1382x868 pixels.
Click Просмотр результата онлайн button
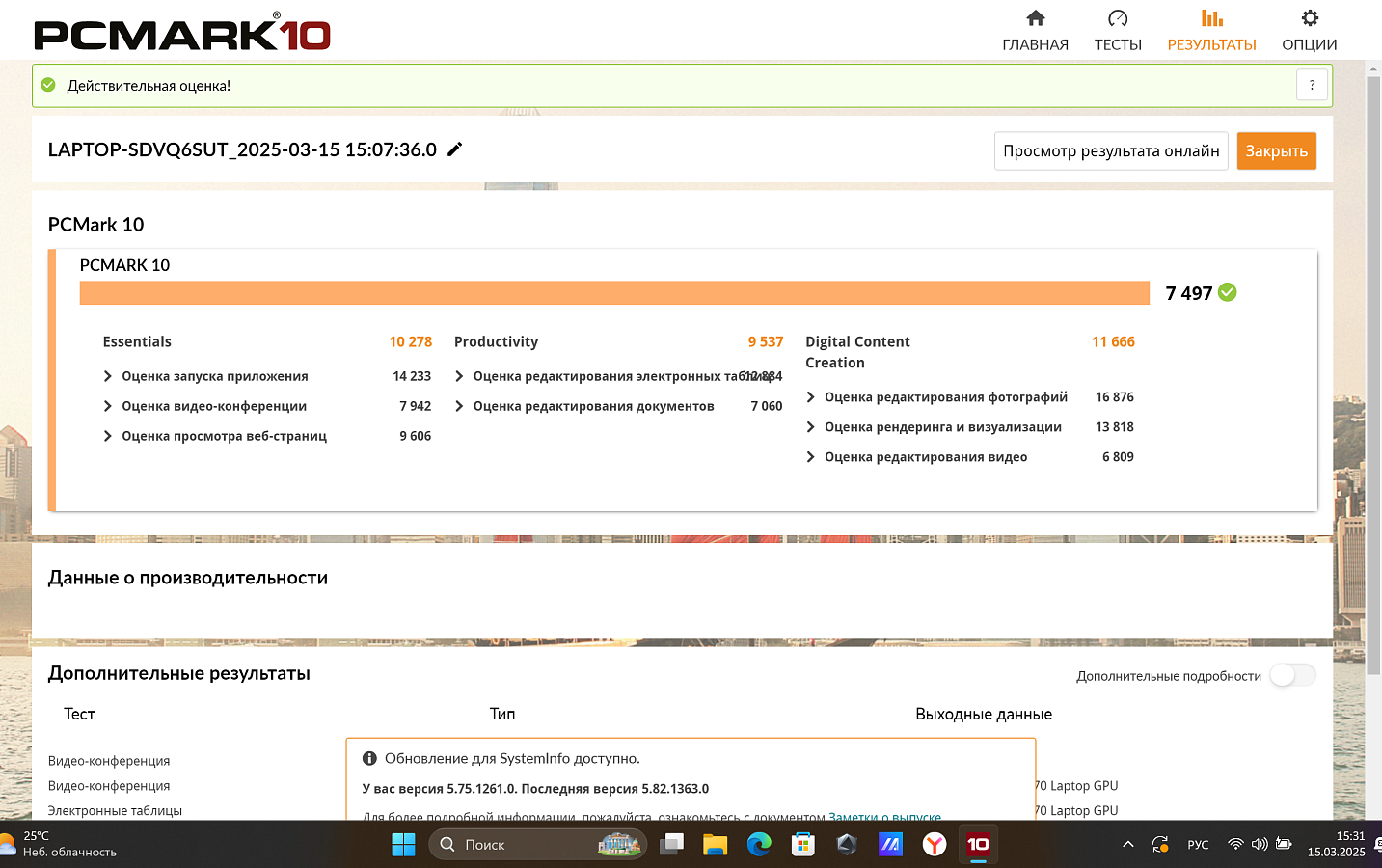[1111, 150]
